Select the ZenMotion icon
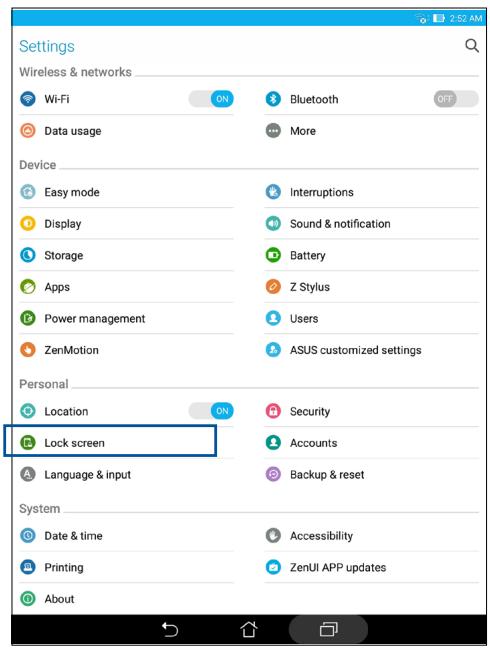The width and height of the screenshot is (490, 649). 28,350
